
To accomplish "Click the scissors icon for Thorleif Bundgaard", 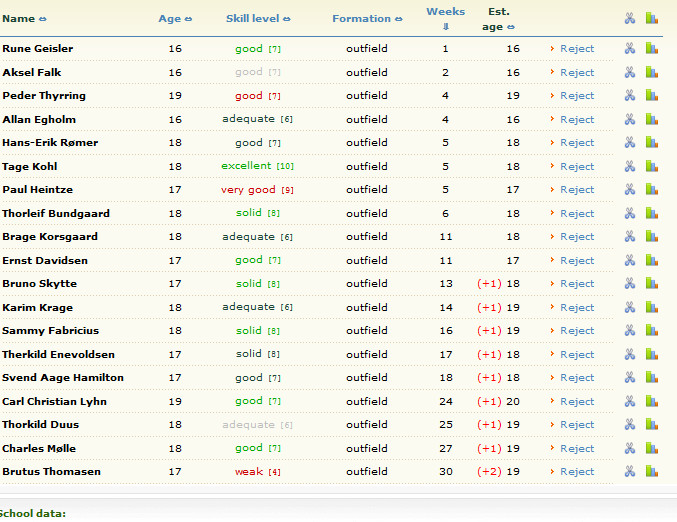I will [x=630, y=213].
